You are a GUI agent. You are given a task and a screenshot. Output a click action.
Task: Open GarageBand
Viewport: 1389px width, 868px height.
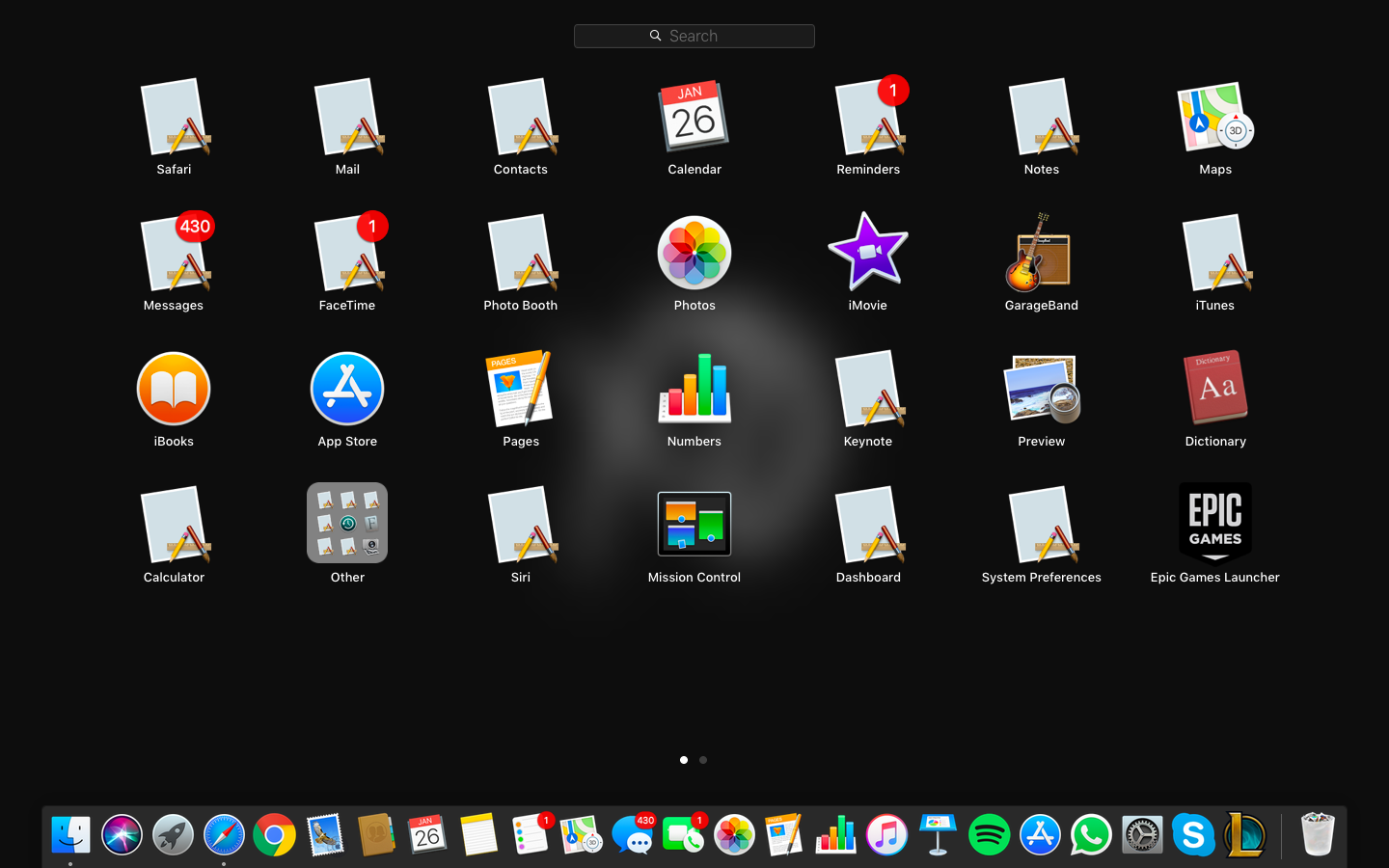coord(1042,254)
